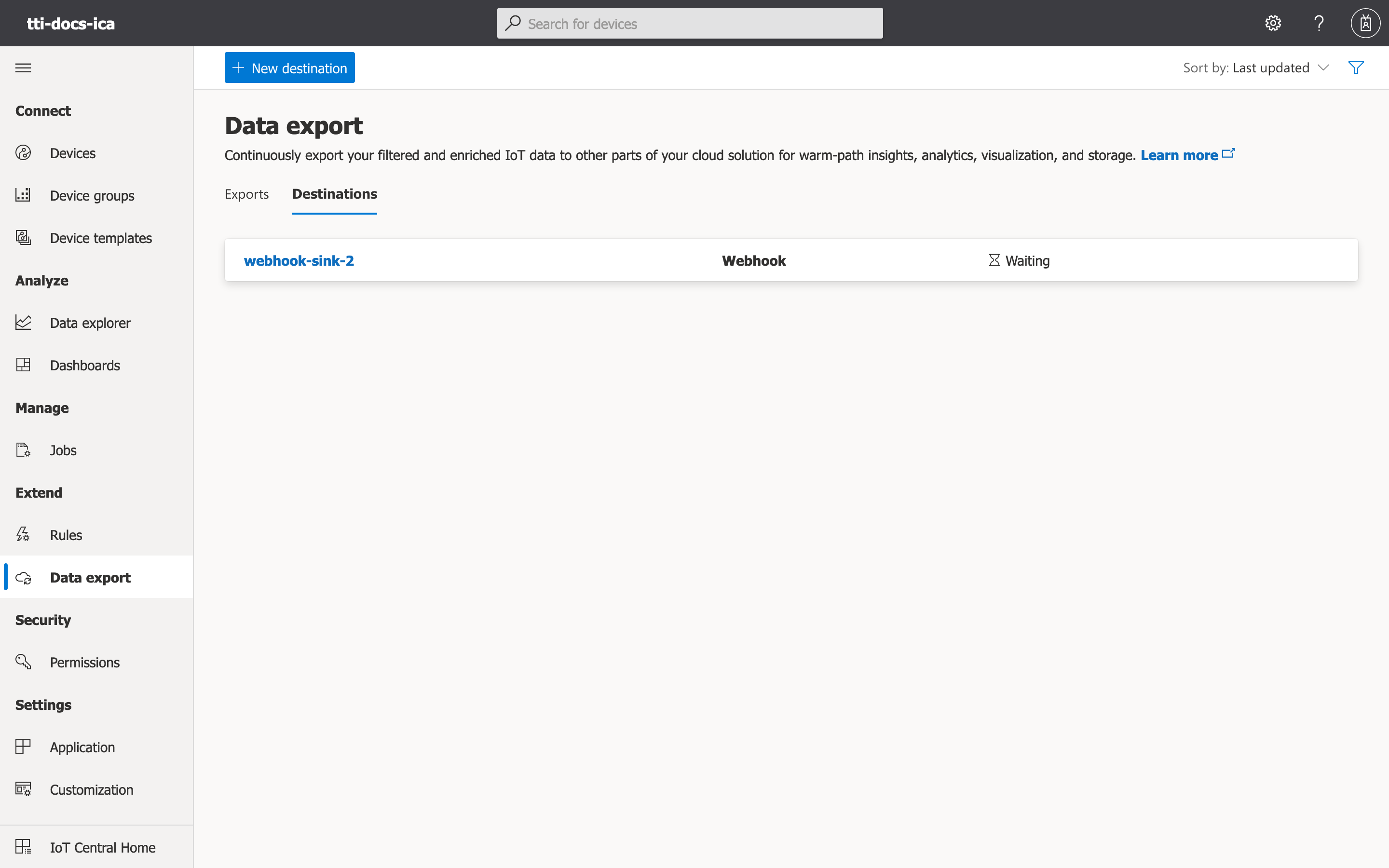The height and width of the screenshot is (868, 1389).
Task: Select the Application settings icon
Action: click(23, 746)
